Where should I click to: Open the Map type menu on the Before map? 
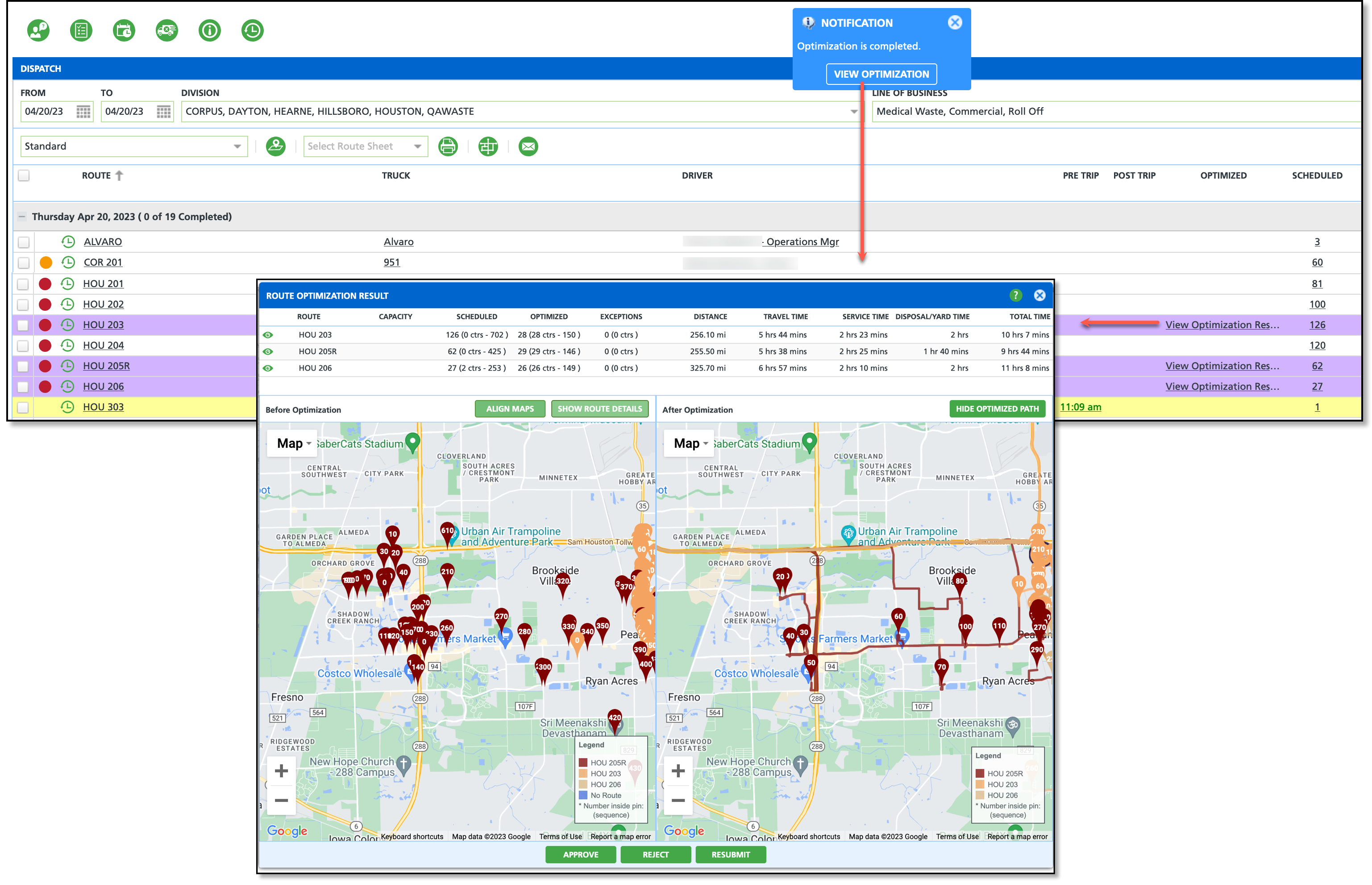coord(293,444)
